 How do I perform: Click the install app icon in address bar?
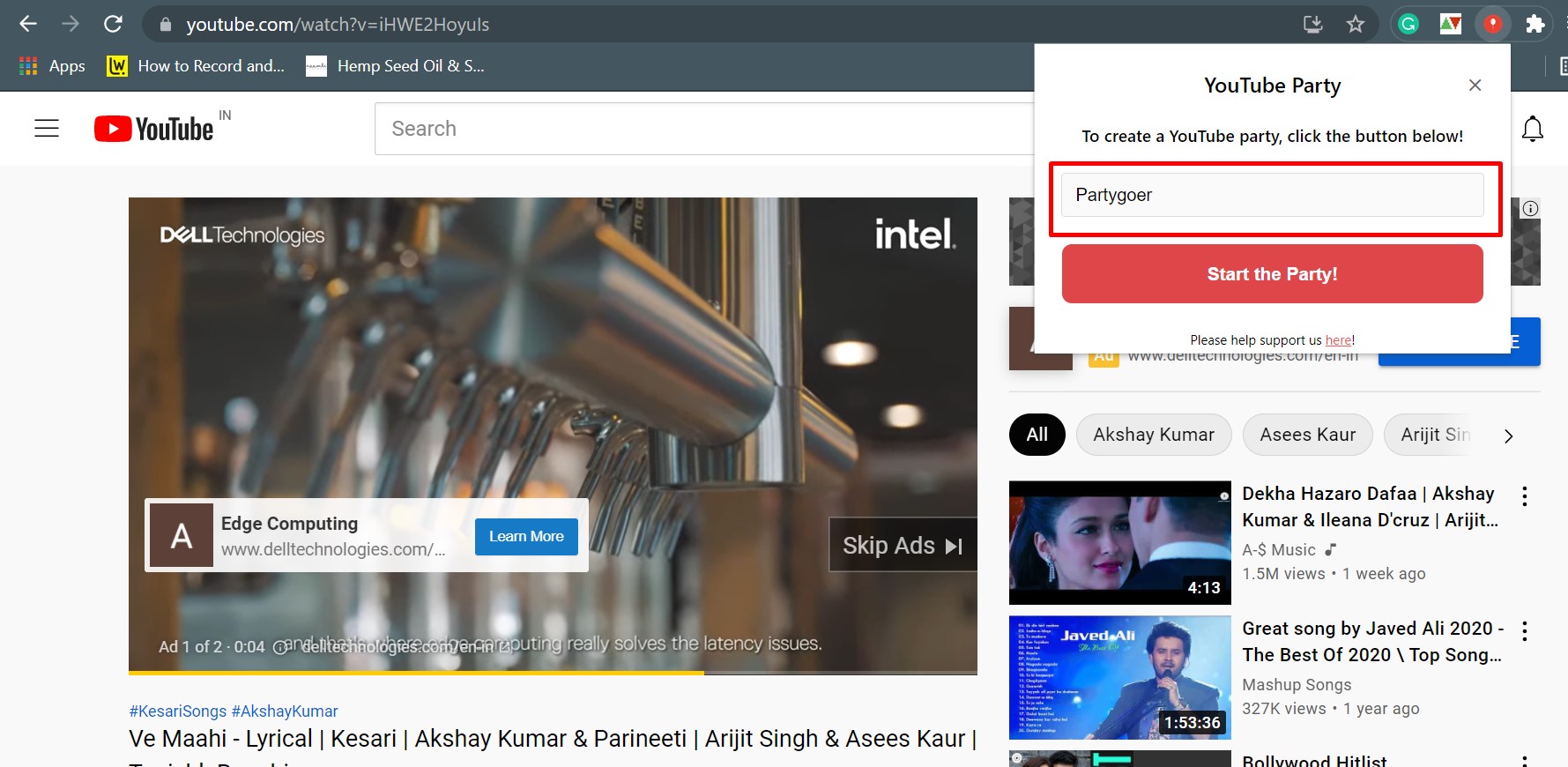click(x=1313, y=24)
